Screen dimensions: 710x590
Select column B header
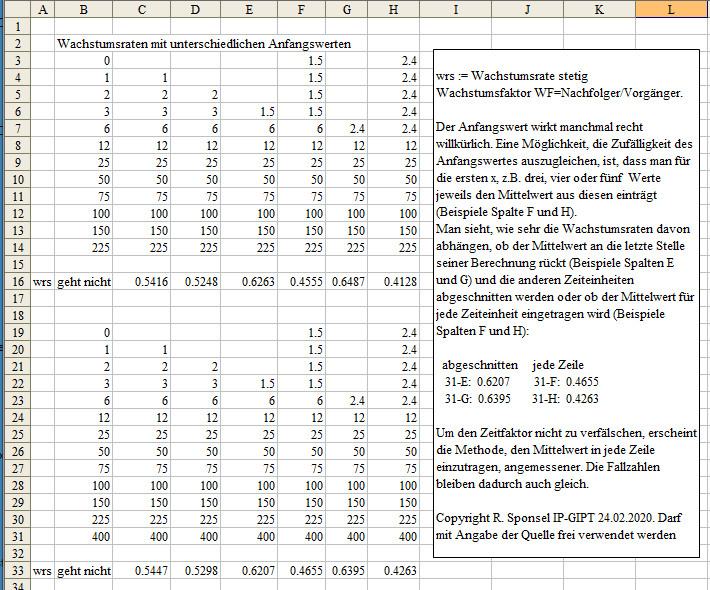point(84,10)
